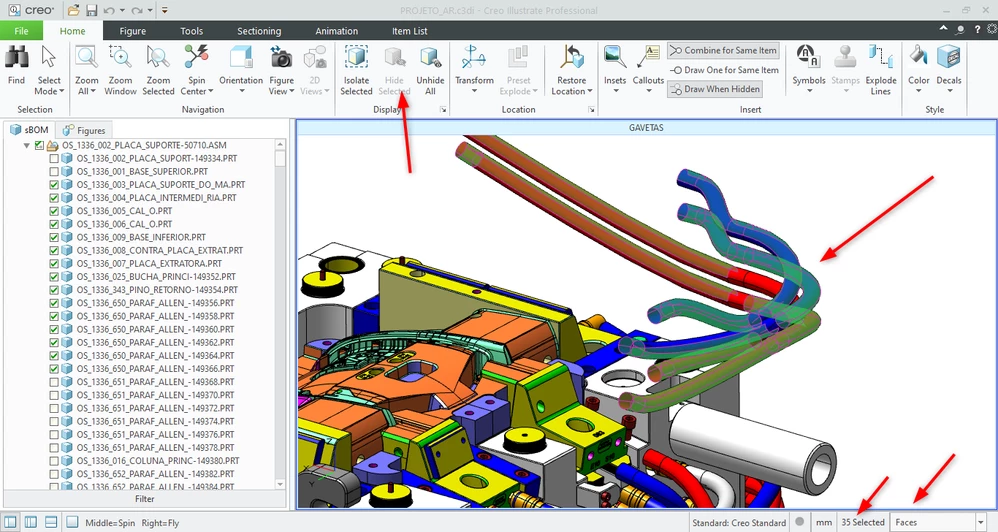Click the Save disk icon in title bar
Image resolution: width=998 pixels, height=532 pixels.
(x=91, y=10)
